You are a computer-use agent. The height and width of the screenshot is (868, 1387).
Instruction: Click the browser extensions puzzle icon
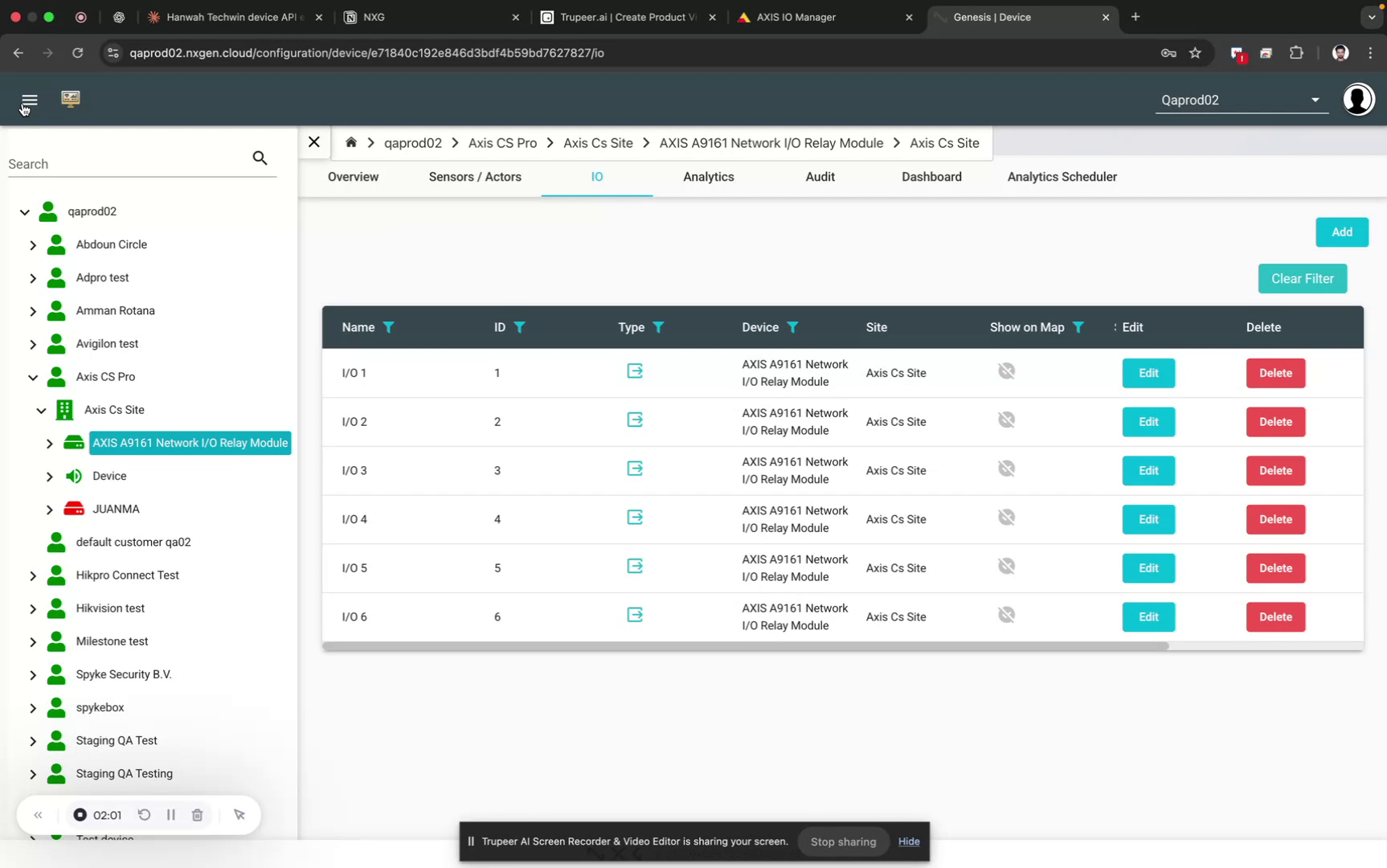[1296, 52]
